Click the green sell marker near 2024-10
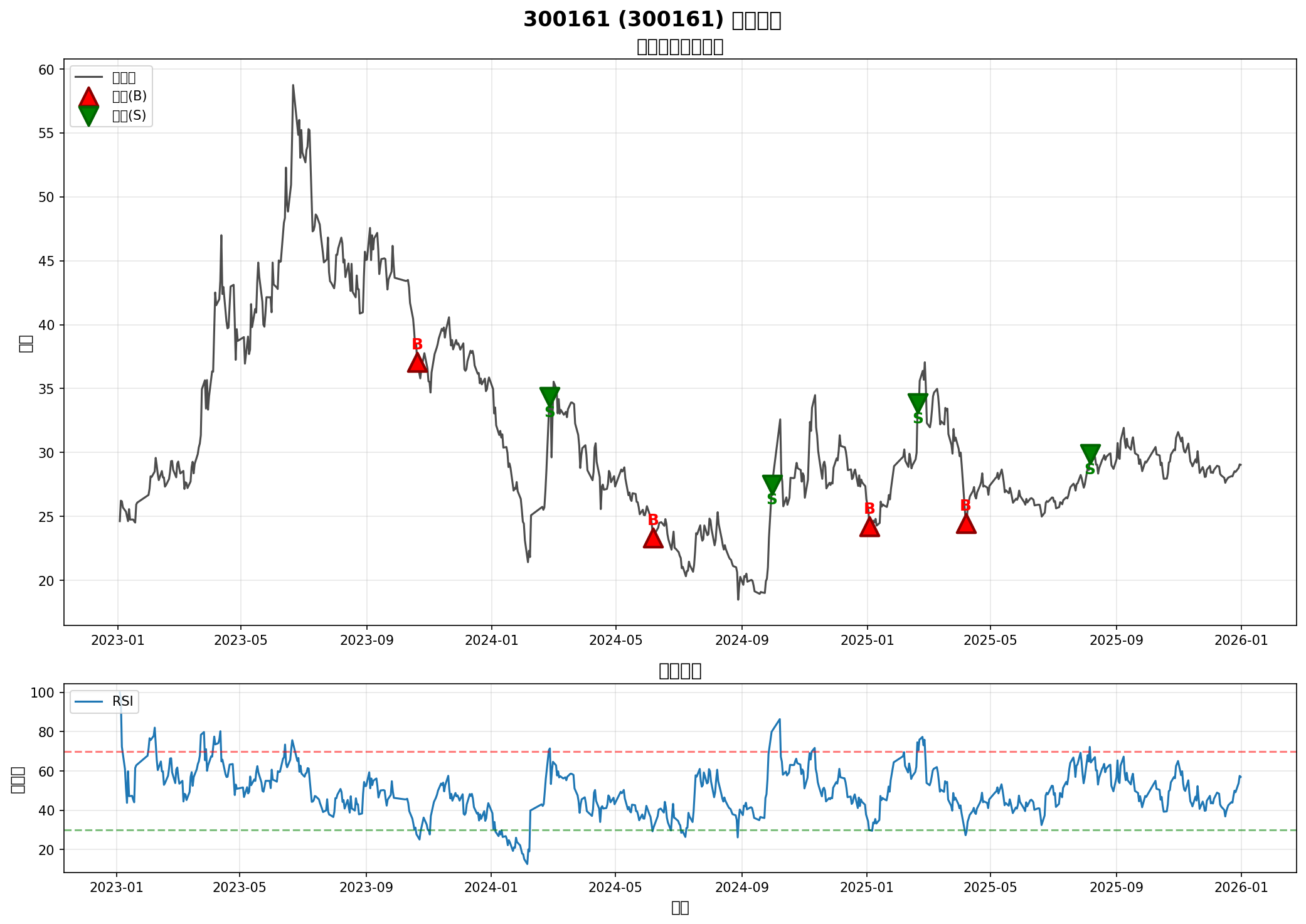1306x924 pixels. [772, 484]
